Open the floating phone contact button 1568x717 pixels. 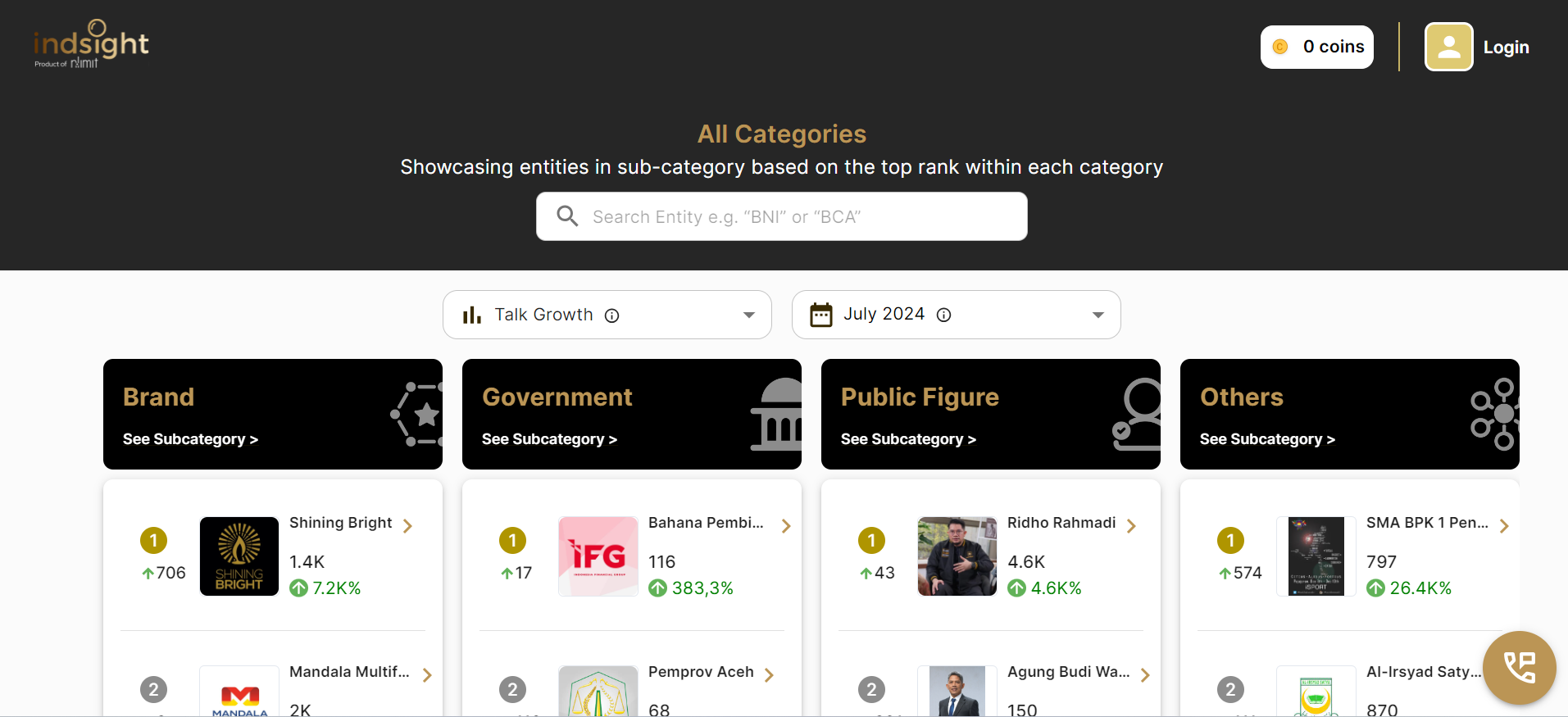(1520, 668)
